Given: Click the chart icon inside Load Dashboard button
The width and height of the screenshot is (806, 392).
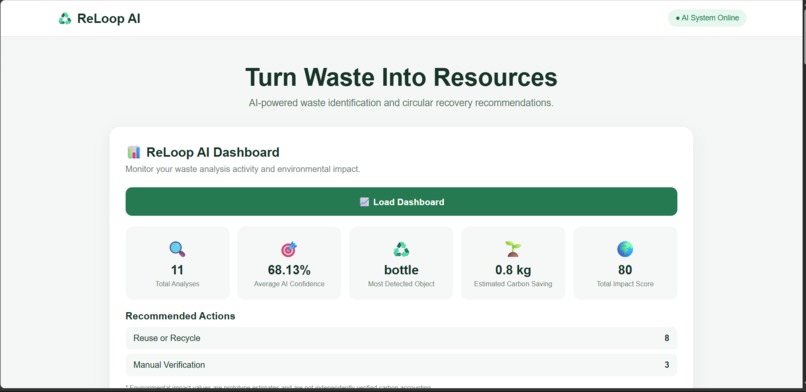Looking at the screenshot, I should click(364, 202).
